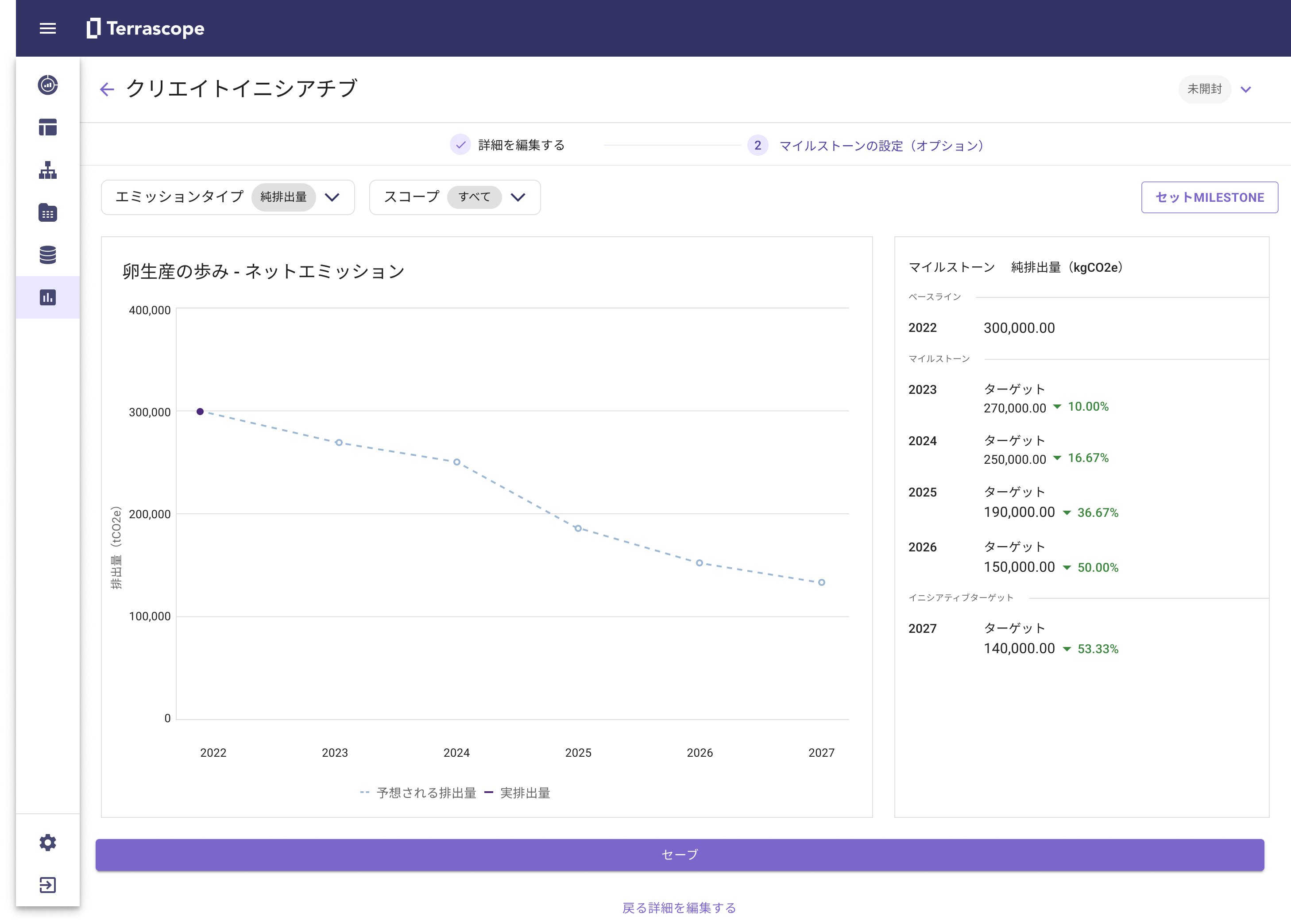The height and width of the screenshot is (924, 1291).
Task: Click the 400,000 label on y-axis
Action: coord(150,310)
